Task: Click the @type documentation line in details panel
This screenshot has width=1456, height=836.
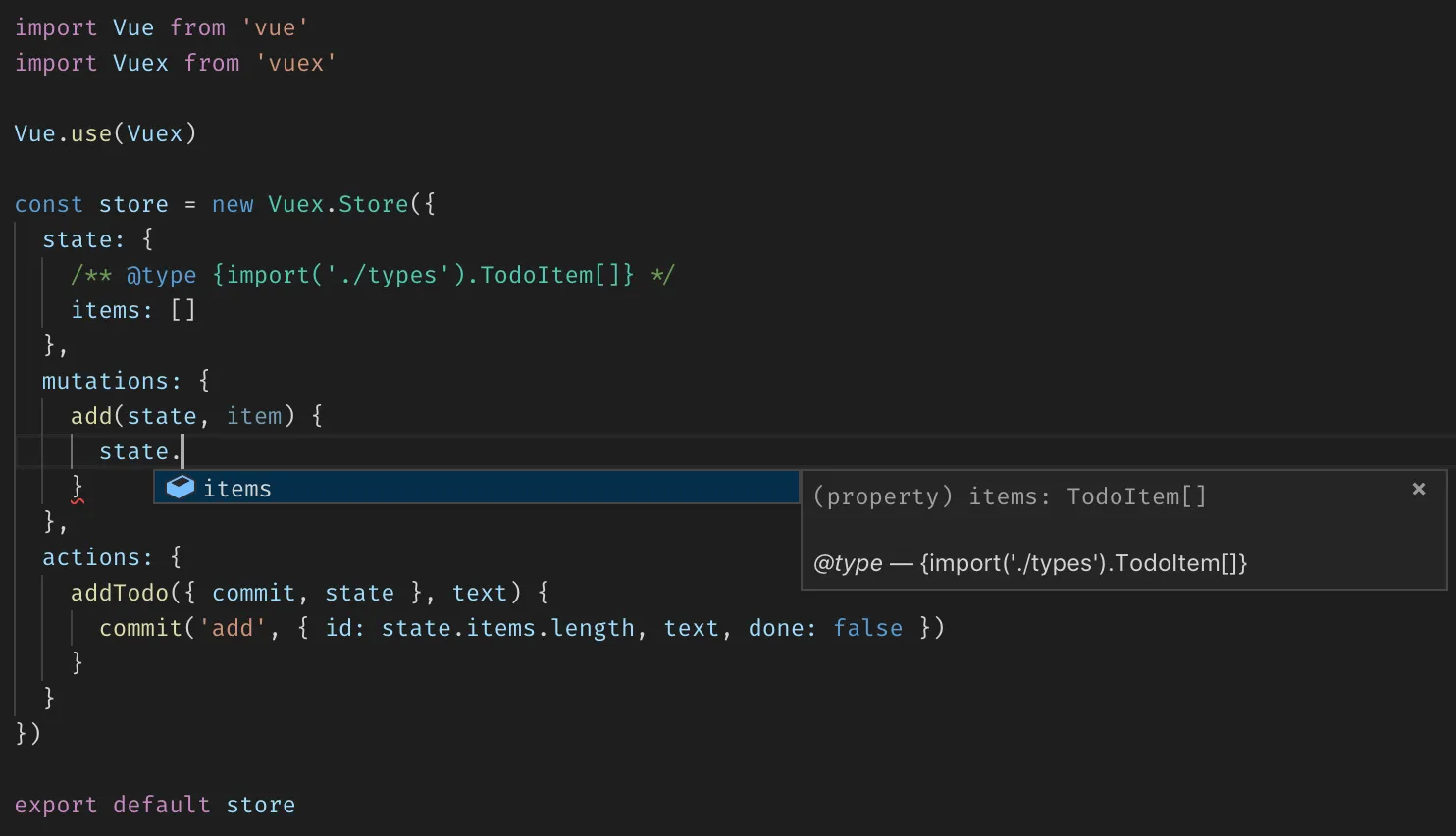Action: click(x=1029, y=563)
